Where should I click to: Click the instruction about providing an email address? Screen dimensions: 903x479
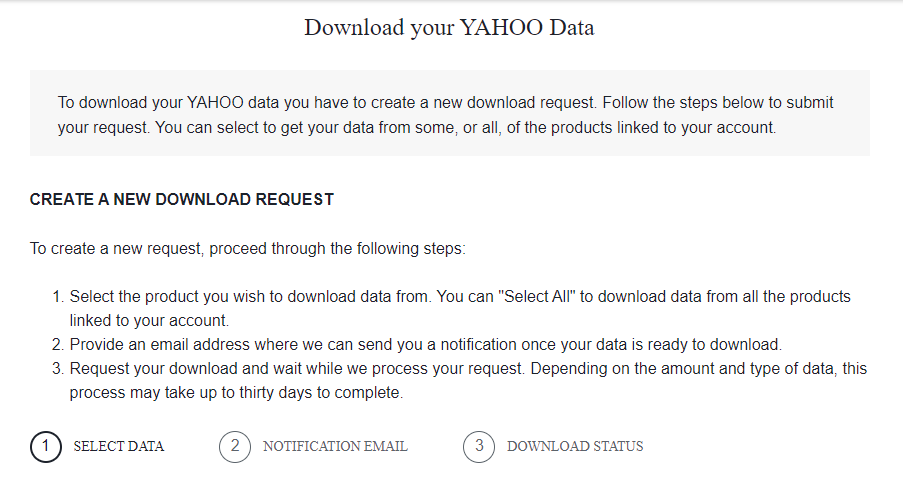coord(425,345)
